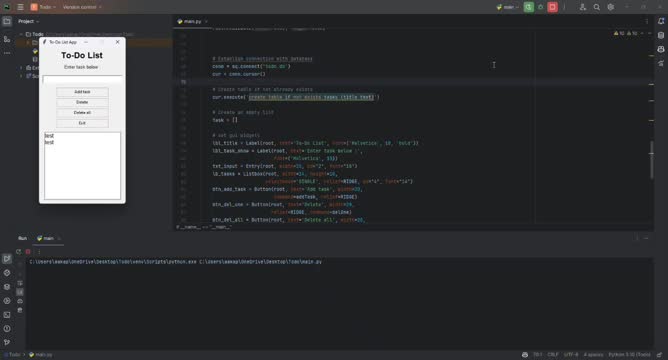Open Python Packages tool window icon
This screenshot has height=360, width=668.
coord(7,287)
